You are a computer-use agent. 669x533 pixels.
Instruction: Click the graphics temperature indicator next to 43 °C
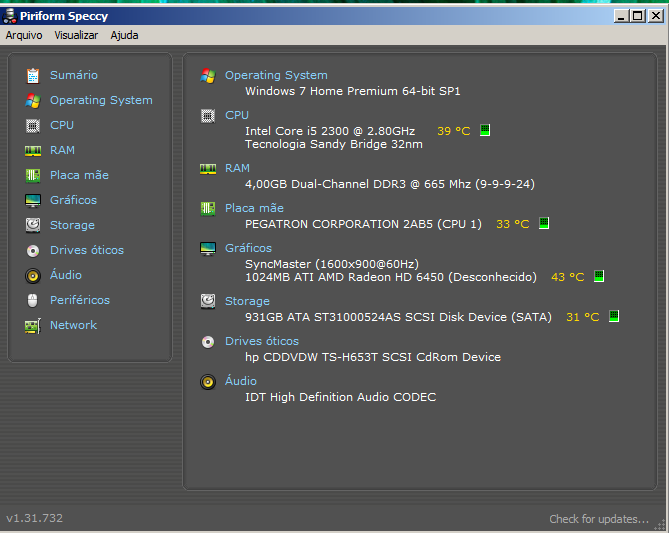coord(599,276)
